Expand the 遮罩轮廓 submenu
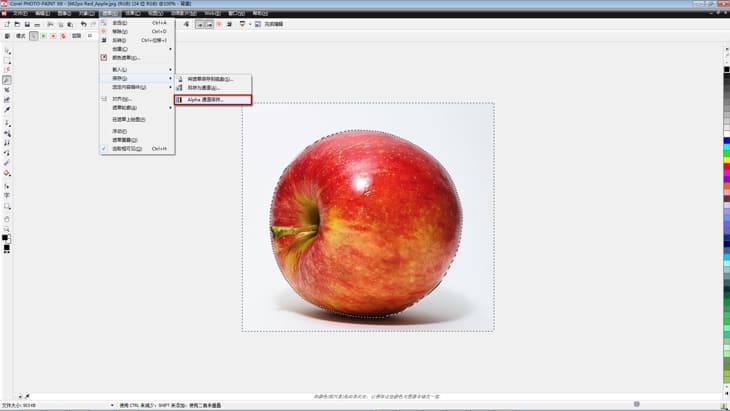 [x=171, y=108]
